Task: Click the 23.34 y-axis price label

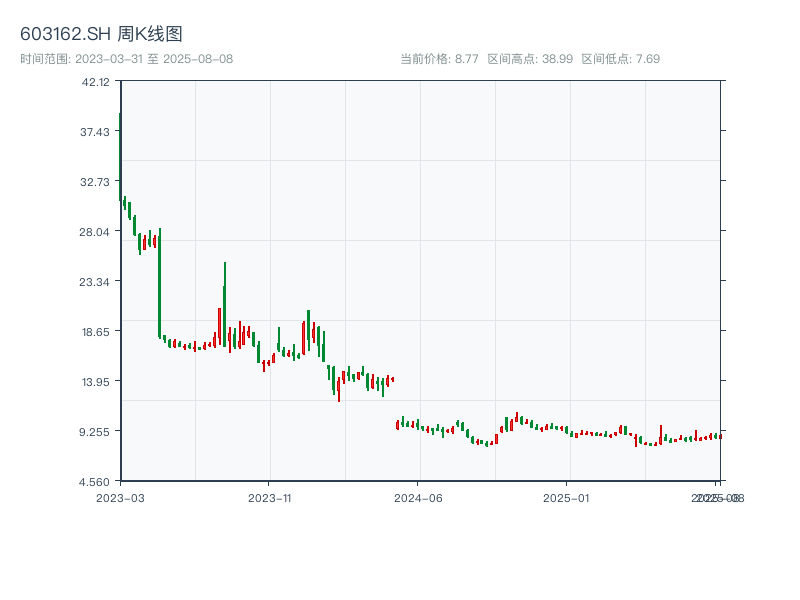Action: [96, 282]
